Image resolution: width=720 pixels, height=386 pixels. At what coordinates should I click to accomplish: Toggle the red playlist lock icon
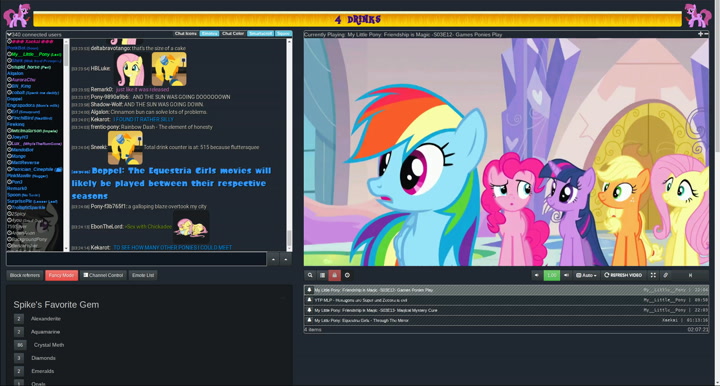(x=335, y=275)
